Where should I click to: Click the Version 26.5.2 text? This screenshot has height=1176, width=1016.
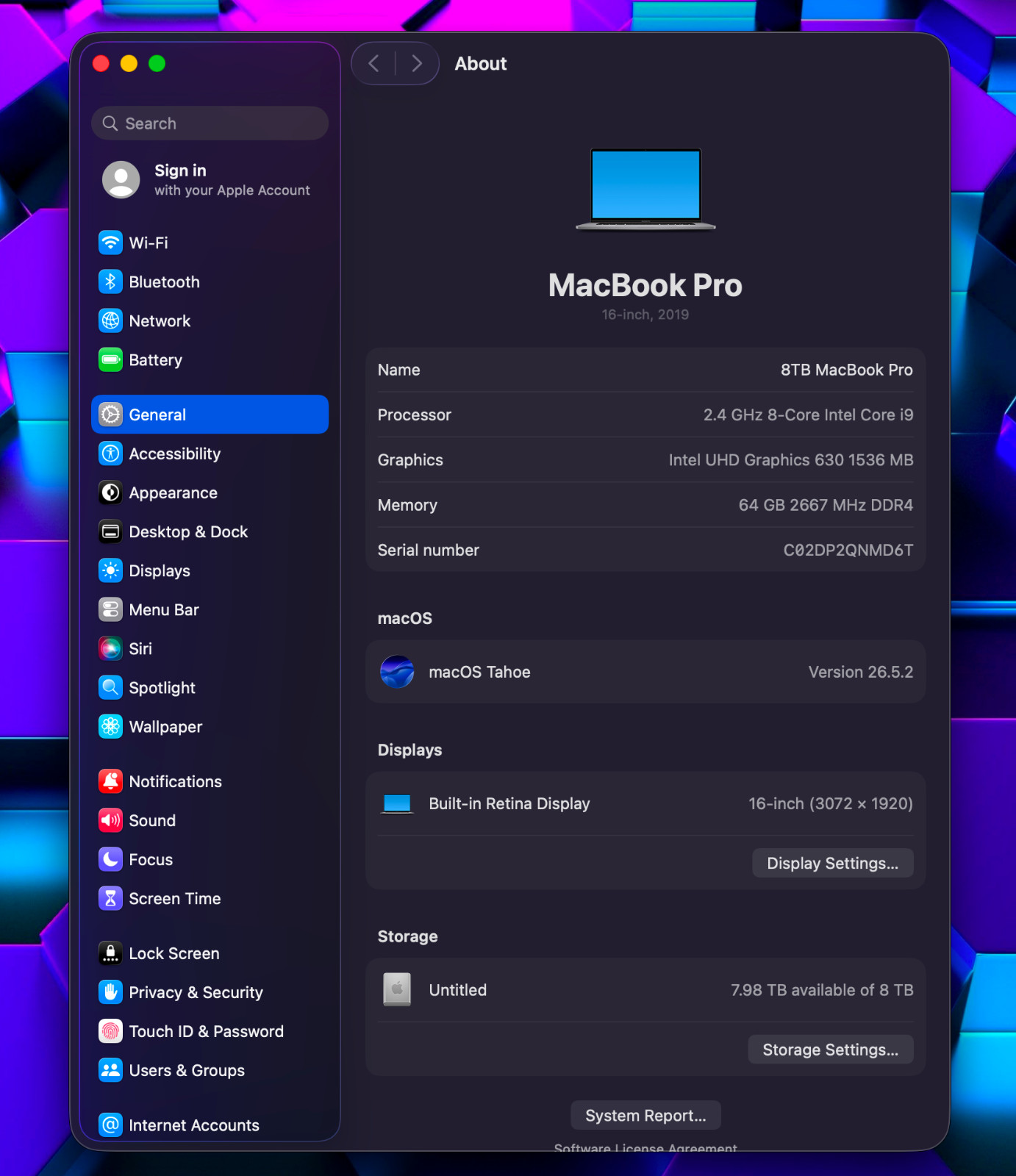861,672
